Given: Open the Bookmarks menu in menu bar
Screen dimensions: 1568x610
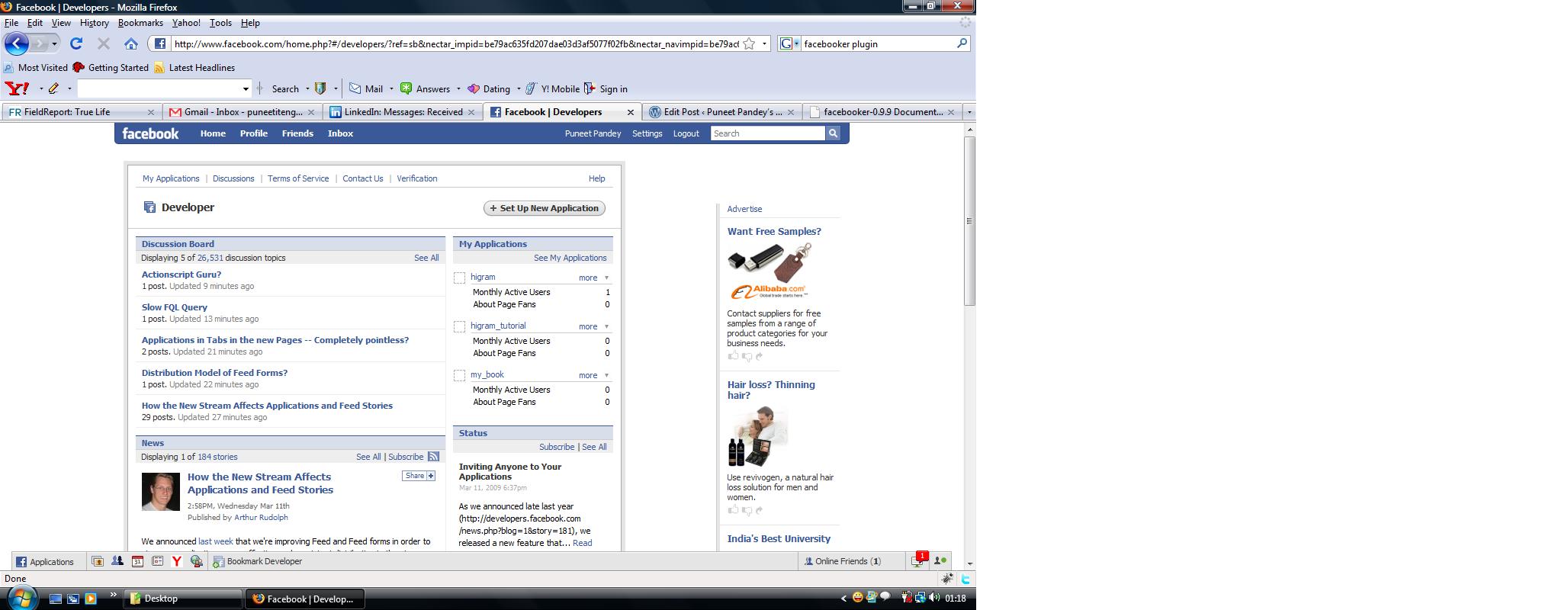Looking at the screenshot, I should 140,23.
